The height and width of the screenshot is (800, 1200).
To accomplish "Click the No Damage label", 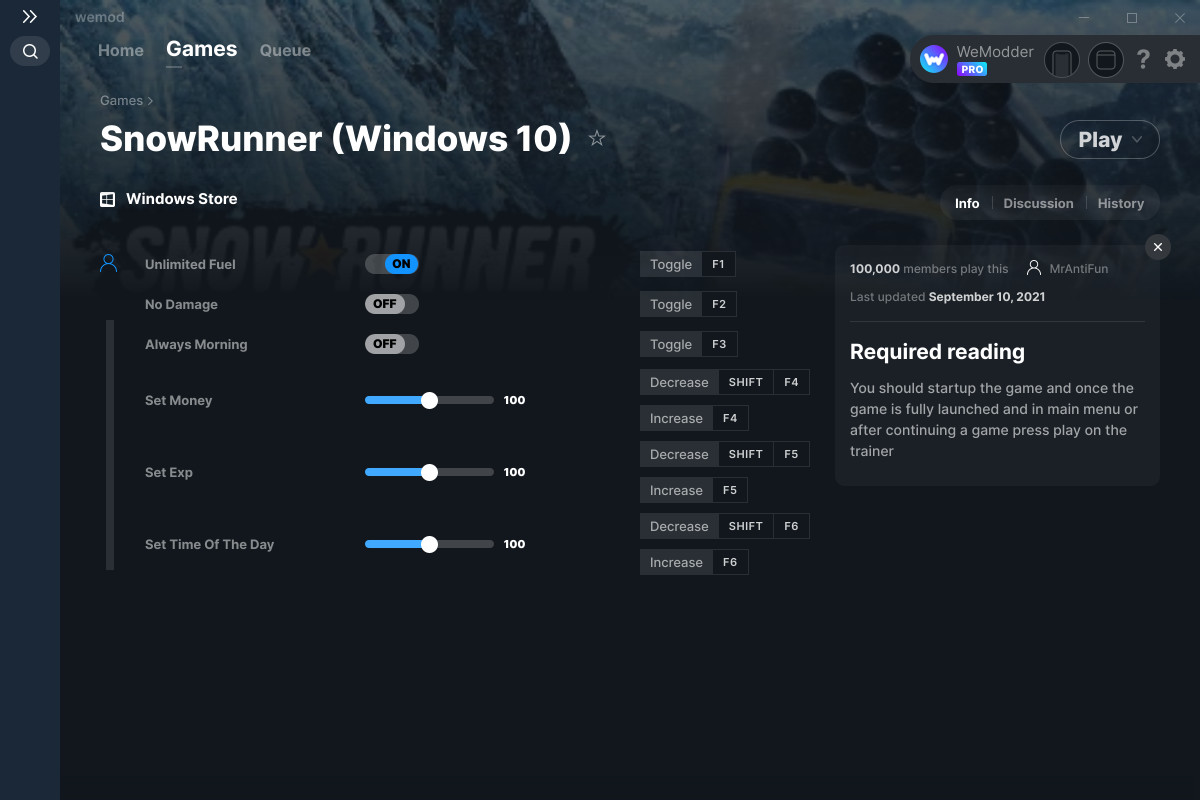I will 181,304.
